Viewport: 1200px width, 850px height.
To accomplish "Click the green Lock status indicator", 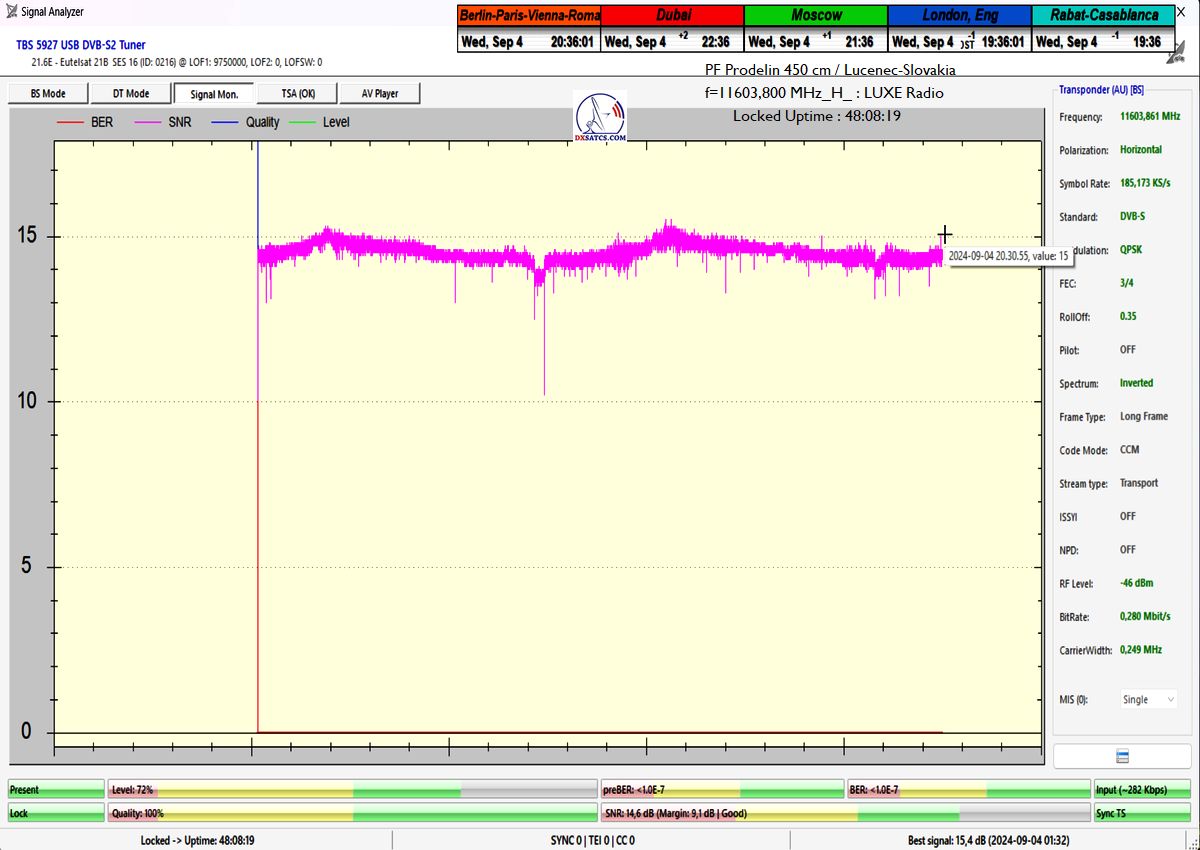I will coord(56,814).
